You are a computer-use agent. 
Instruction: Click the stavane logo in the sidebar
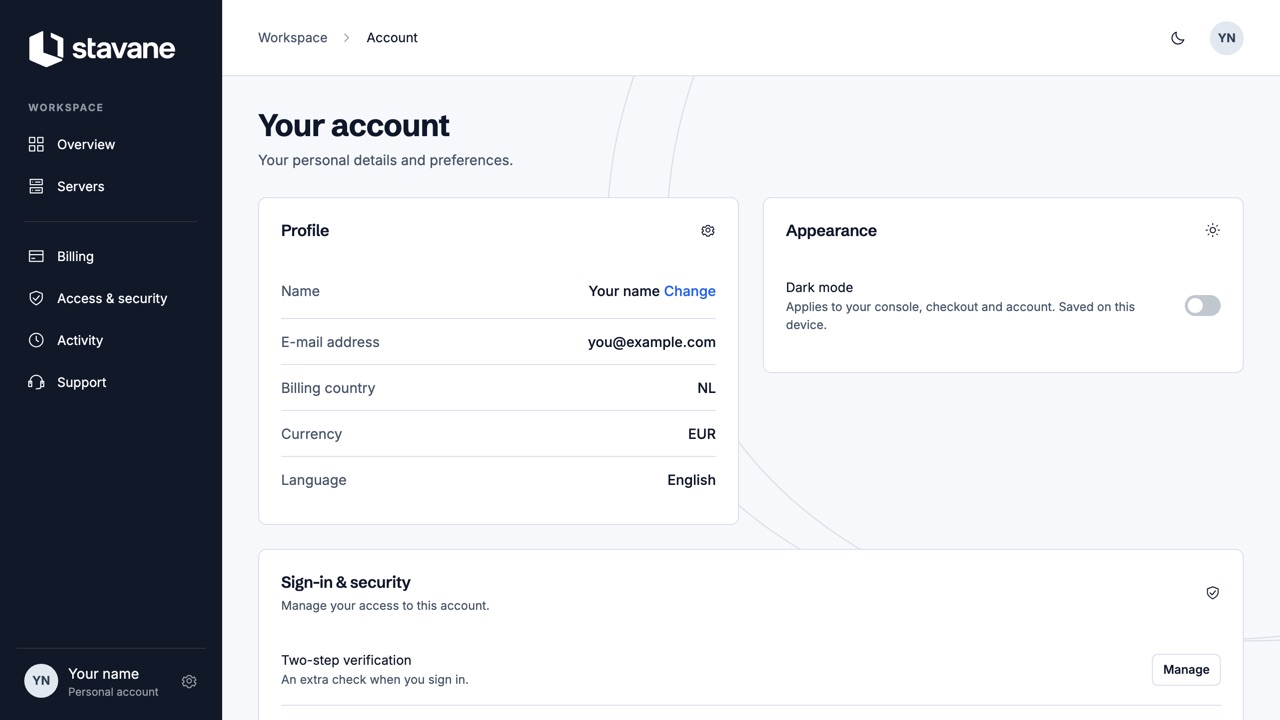(x=102, y=48)
